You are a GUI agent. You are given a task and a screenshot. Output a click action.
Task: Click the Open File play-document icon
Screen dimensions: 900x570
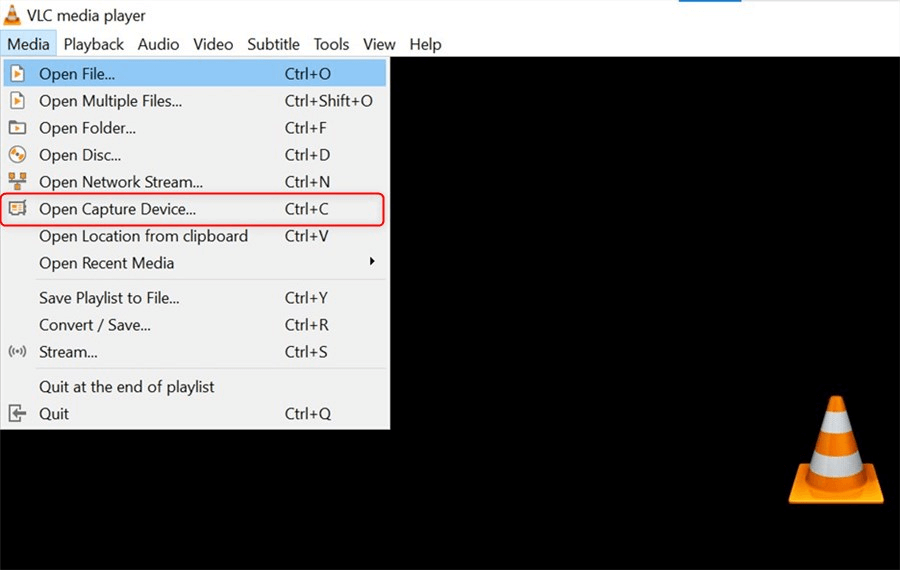18,73
